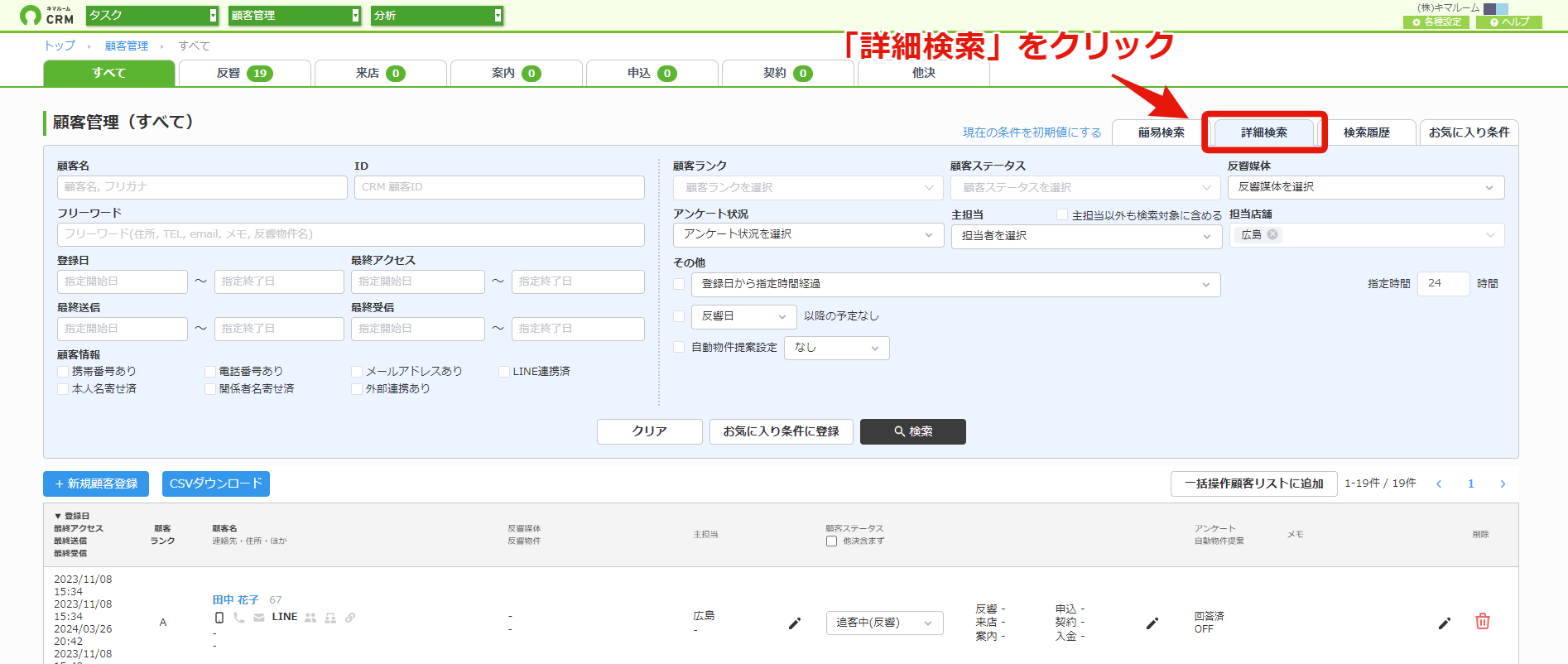
Task: Click related-persons icon for 田中 花子
Action: [330, 618]
